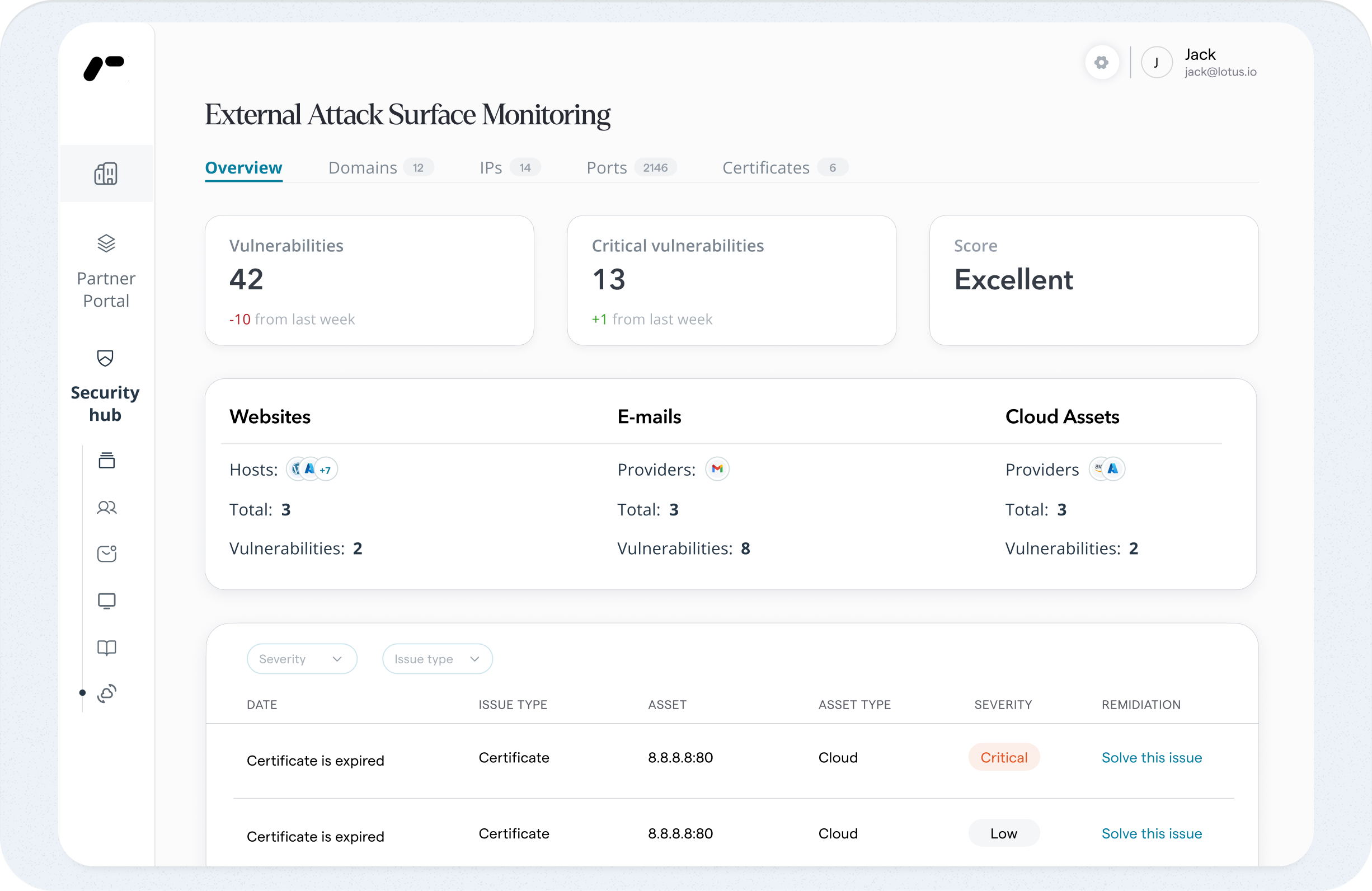
Task: Click the attack surface monitoring icon
Action: tap(107, 693)
